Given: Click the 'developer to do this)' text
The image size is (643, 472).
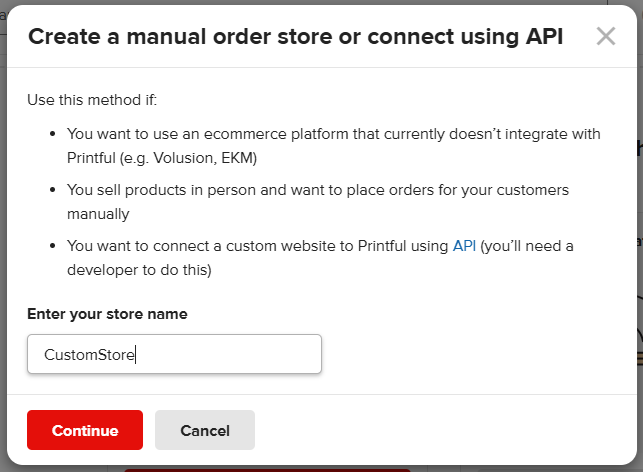Looking at the screenshot, I should click(139, 270).
